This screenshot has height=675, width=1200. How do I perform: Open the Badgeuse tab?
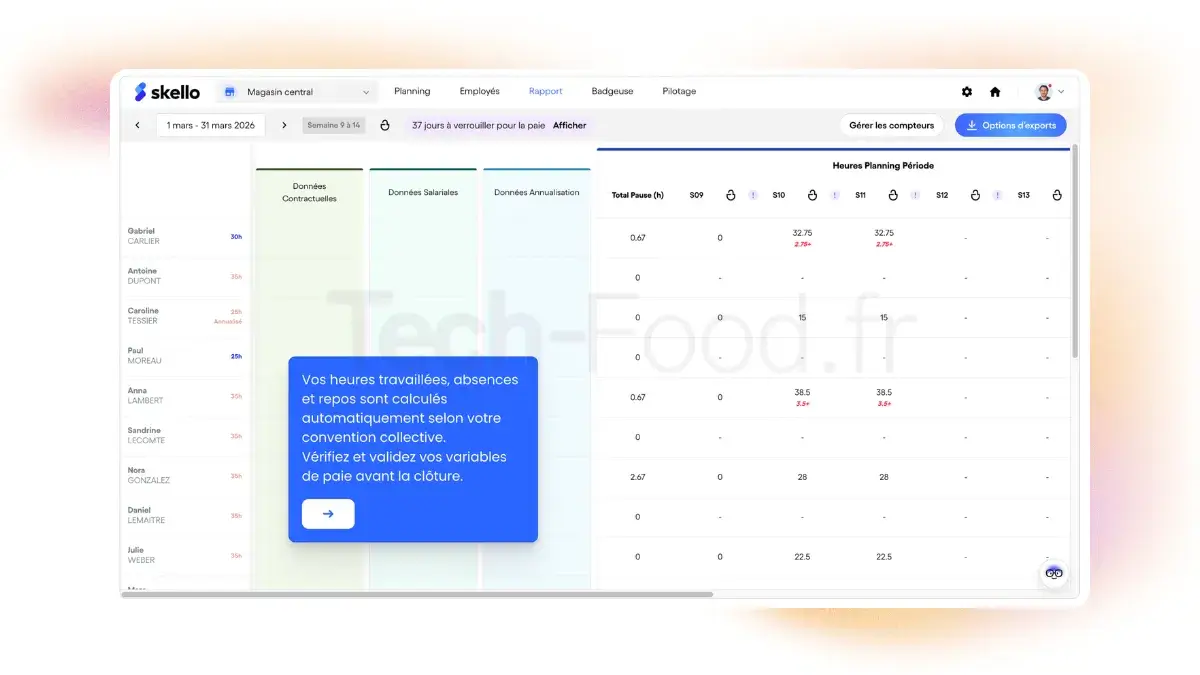tap(612, 91)
